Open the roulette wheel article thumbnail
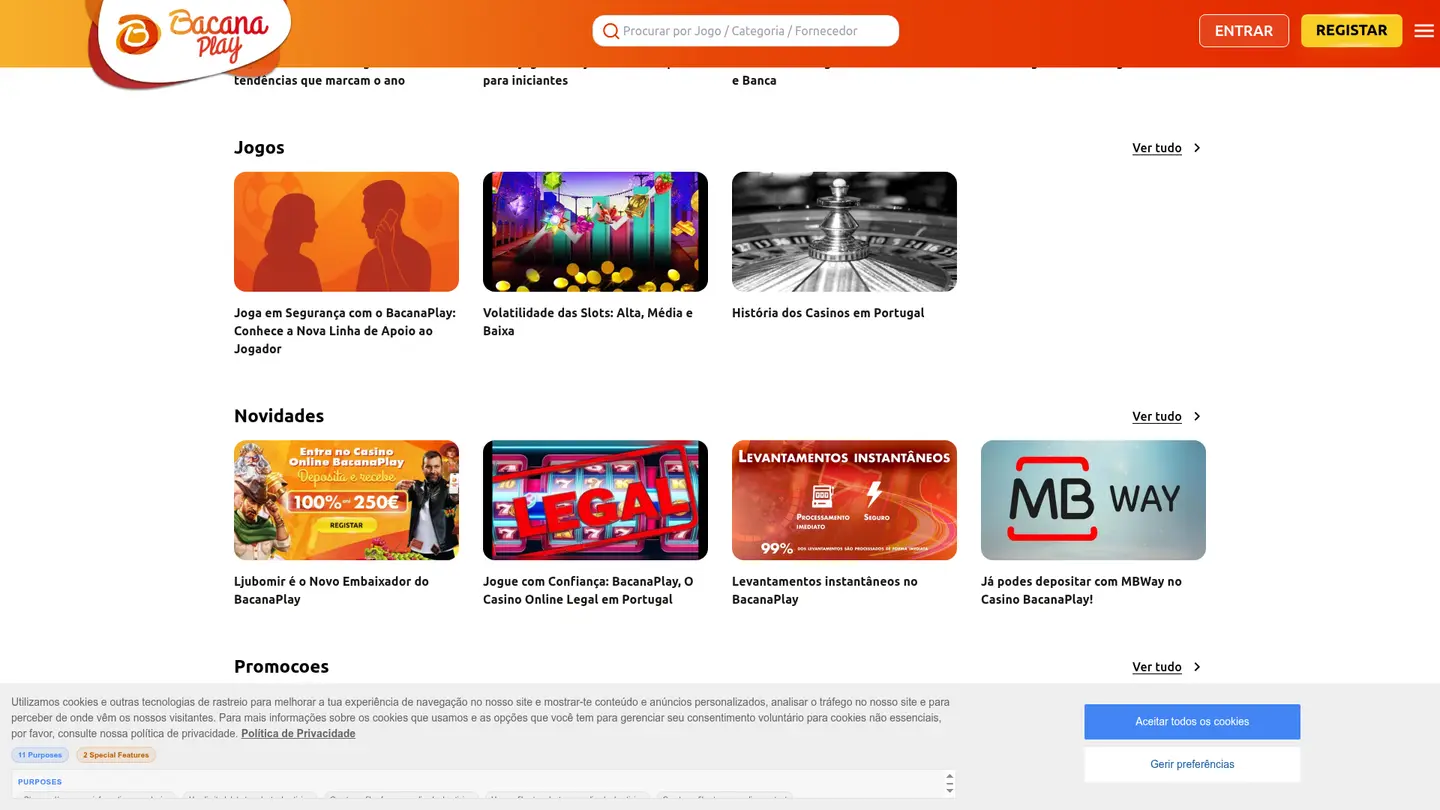 pos(844,232)
